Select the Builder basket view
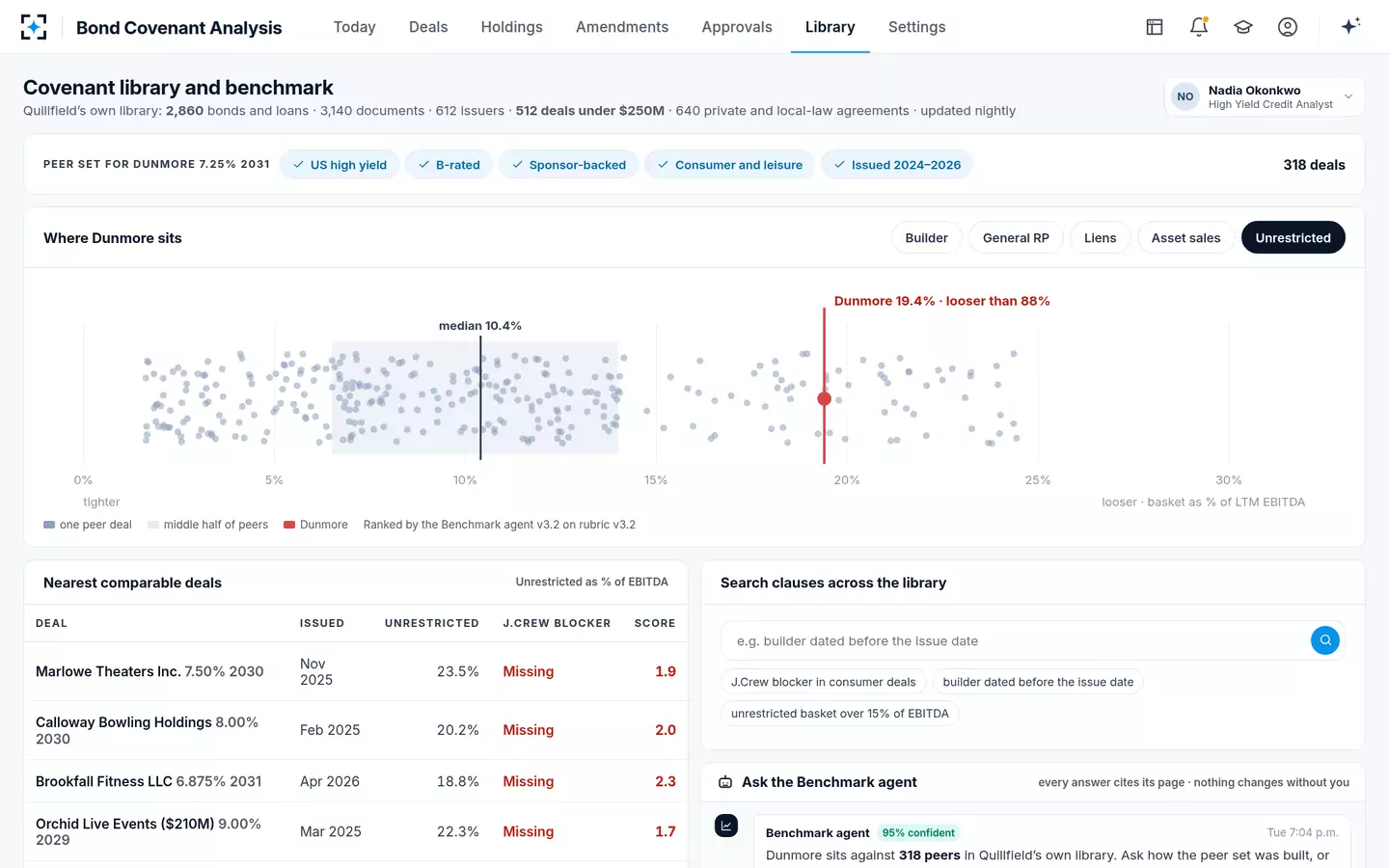The image size is (1389, 868). click(x=926, y=238)
